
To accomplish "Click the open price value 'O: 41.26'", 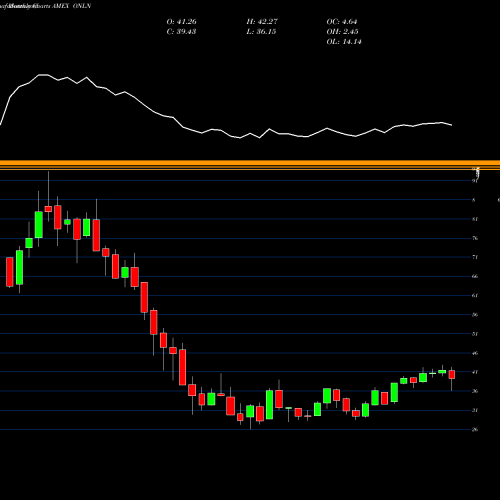I will [x=181, y=22].
